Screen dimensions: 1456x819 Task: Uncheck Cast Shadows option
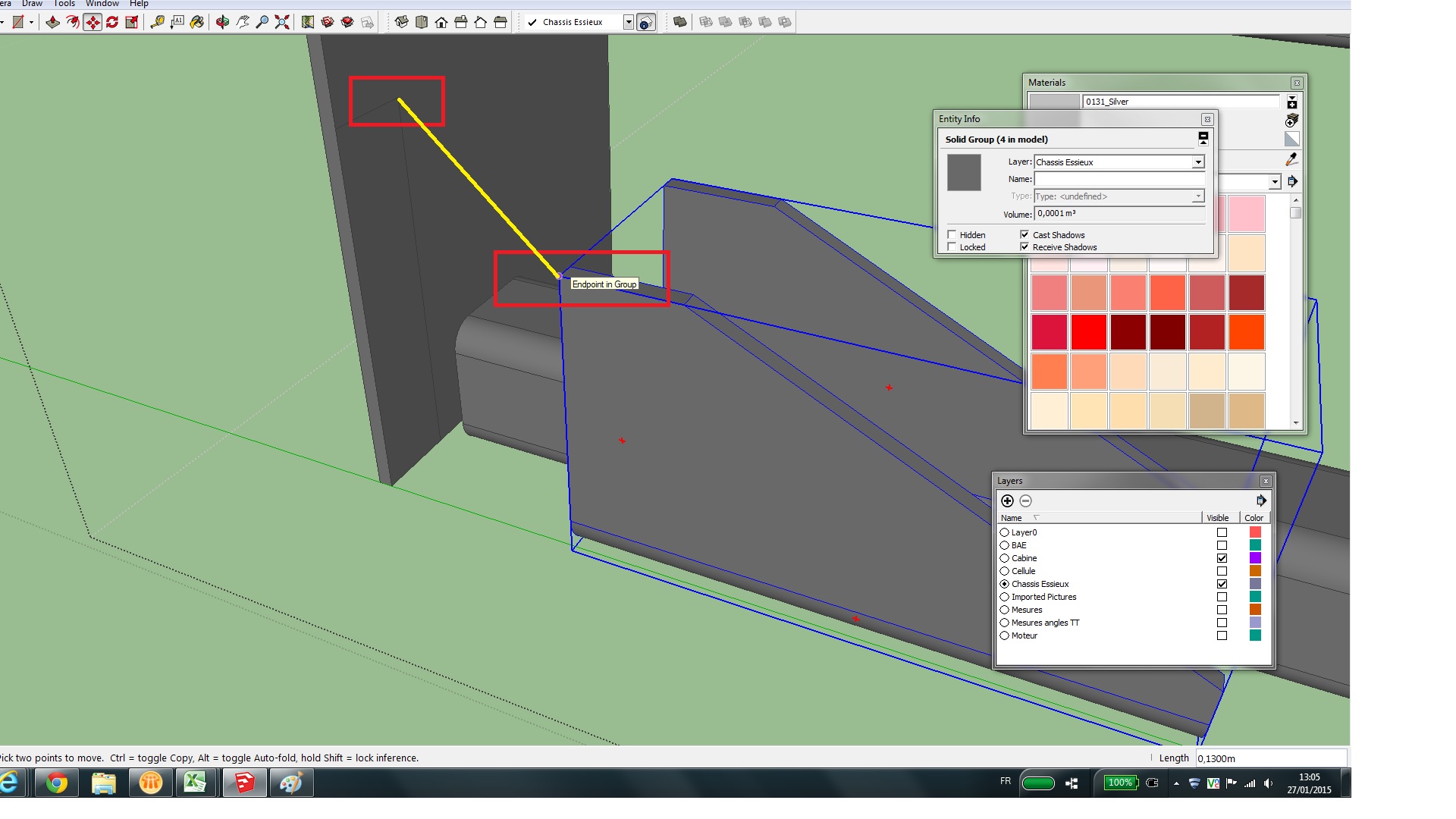tap(1025, 235)
